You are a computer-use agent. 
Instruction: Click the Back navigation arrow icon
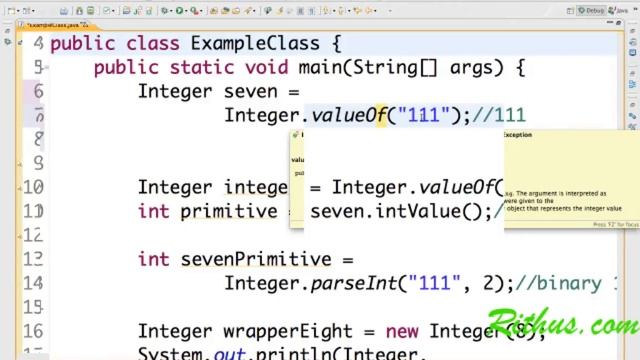pyautogui.click(x=358, y=11)
